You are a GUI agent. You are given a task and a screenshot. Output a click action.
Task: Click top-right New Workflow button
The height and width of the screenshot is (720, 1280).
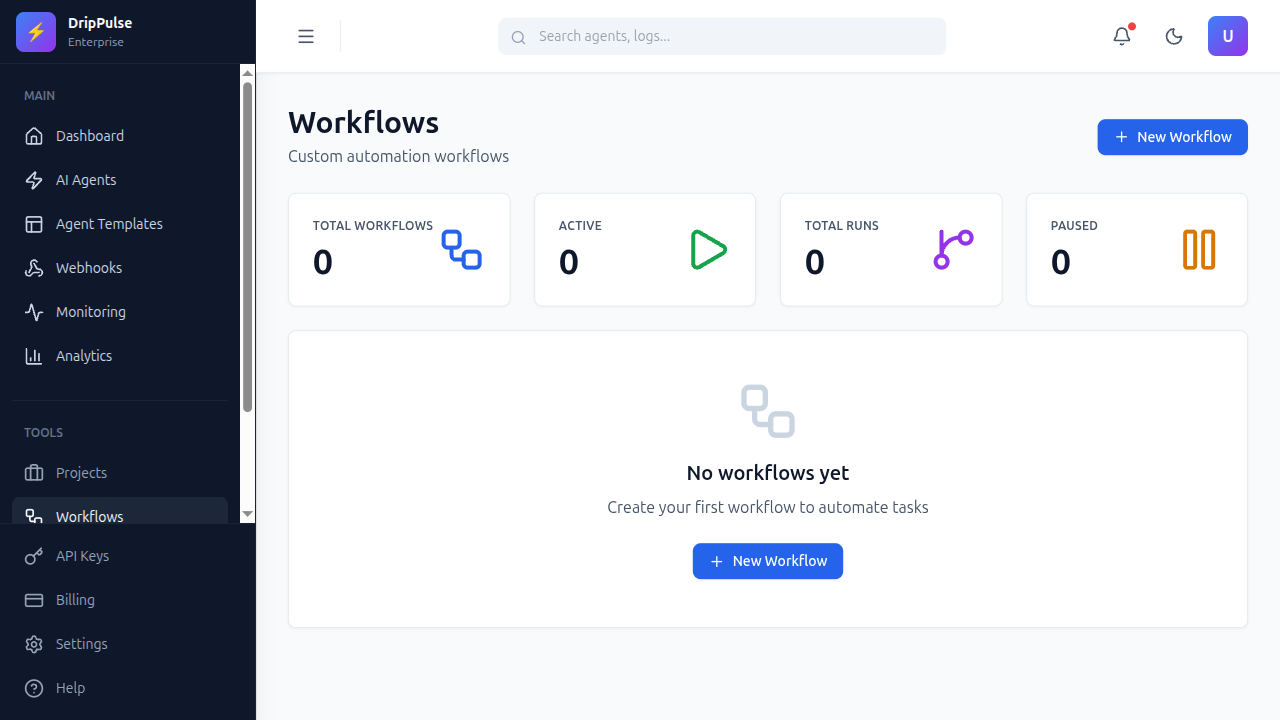point(1172,137)
